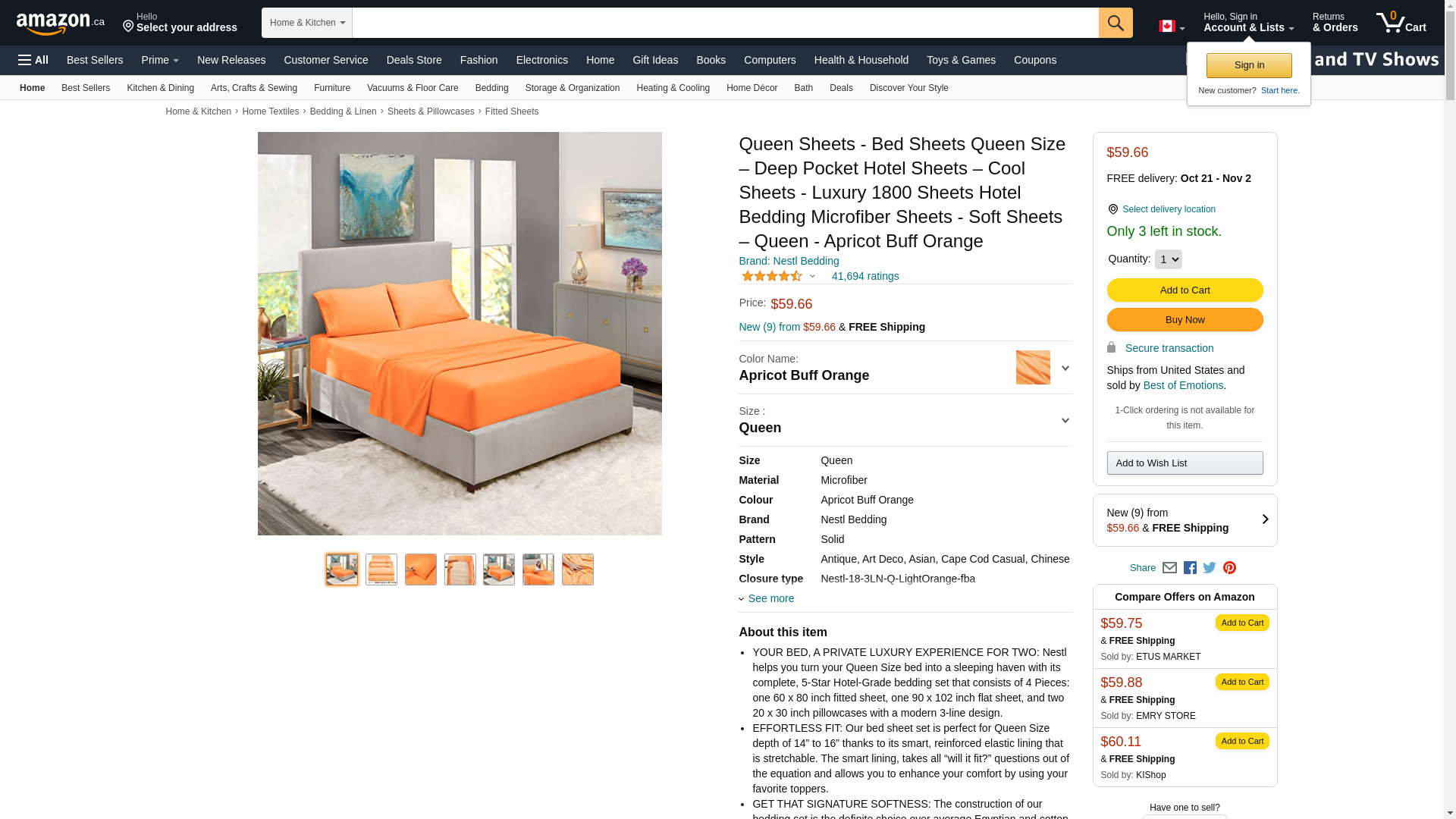This screenshot has height=819, width=1456.
Task: Open Home & Kitchen search category dropdown
Action: pos(307,23)
